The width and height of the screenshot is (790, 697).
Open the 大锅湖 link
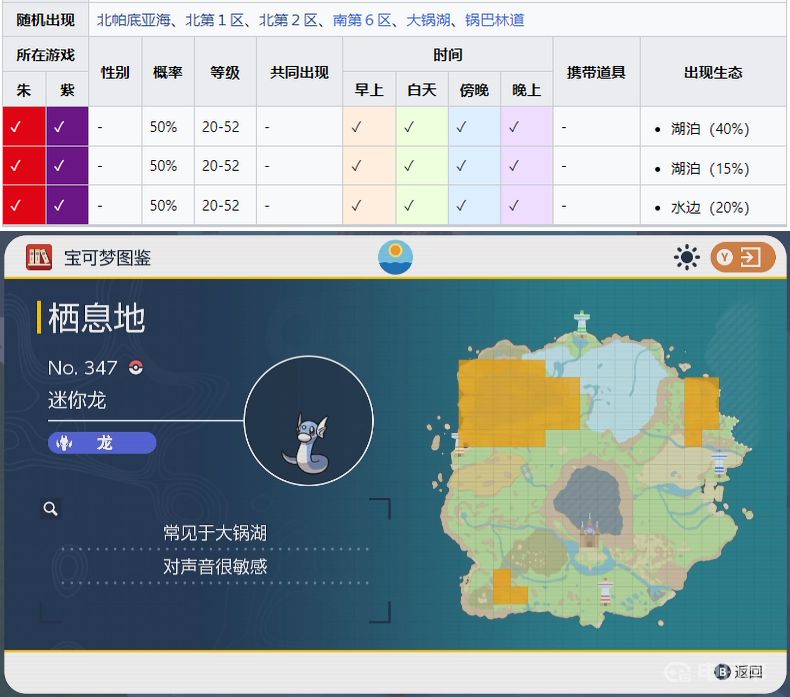pos(428,20)
